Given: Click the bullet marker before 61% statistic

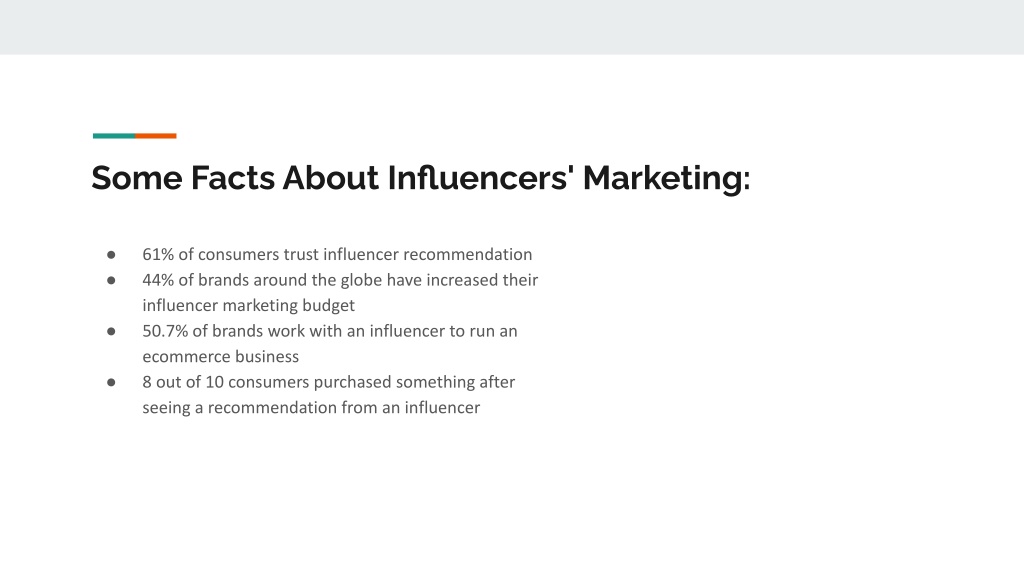Looking at the screenshot, I should tap(111, 255).
